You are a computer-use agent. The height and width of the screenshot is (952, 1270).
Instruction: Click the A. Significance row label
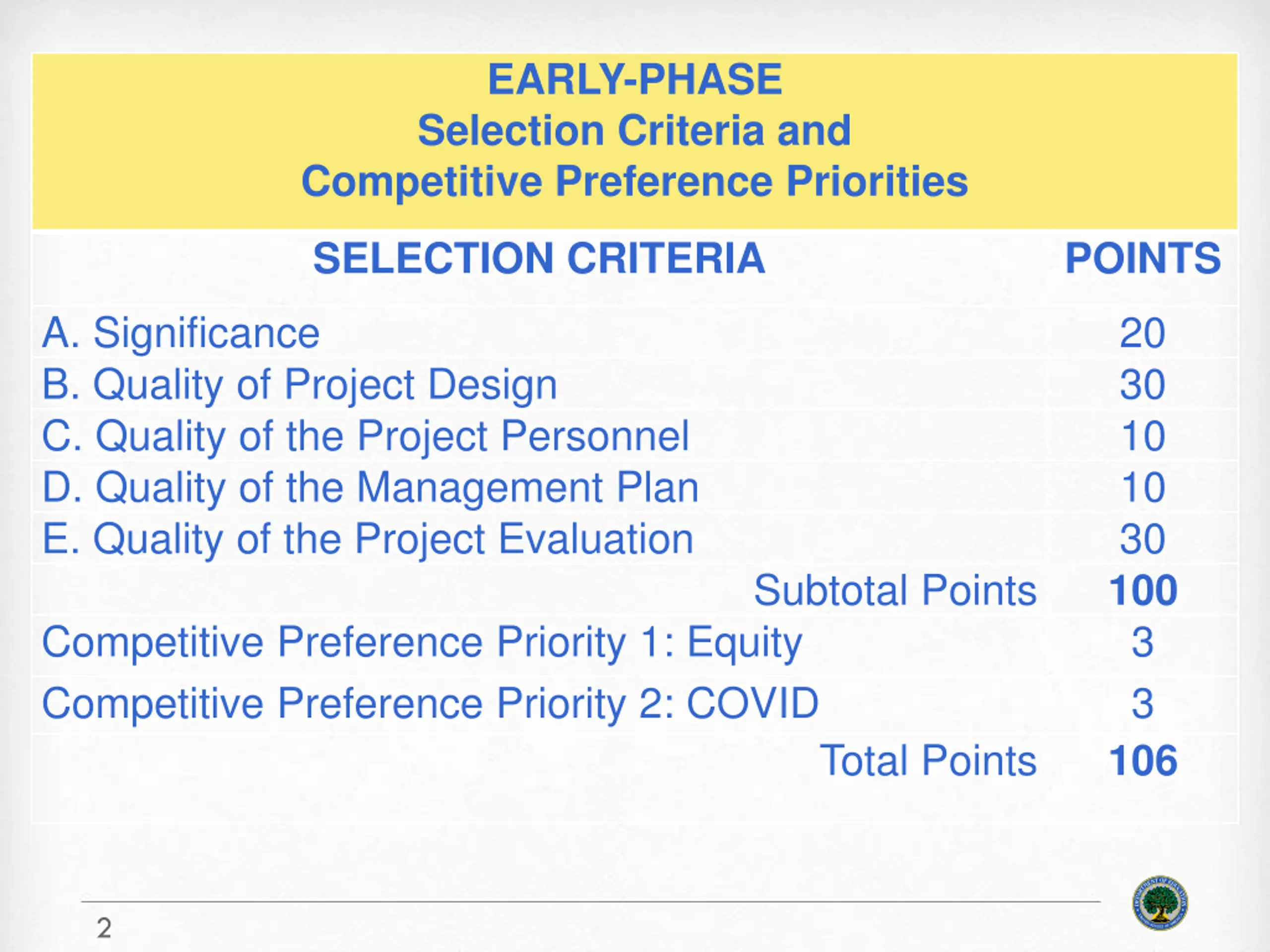point(181,333)
